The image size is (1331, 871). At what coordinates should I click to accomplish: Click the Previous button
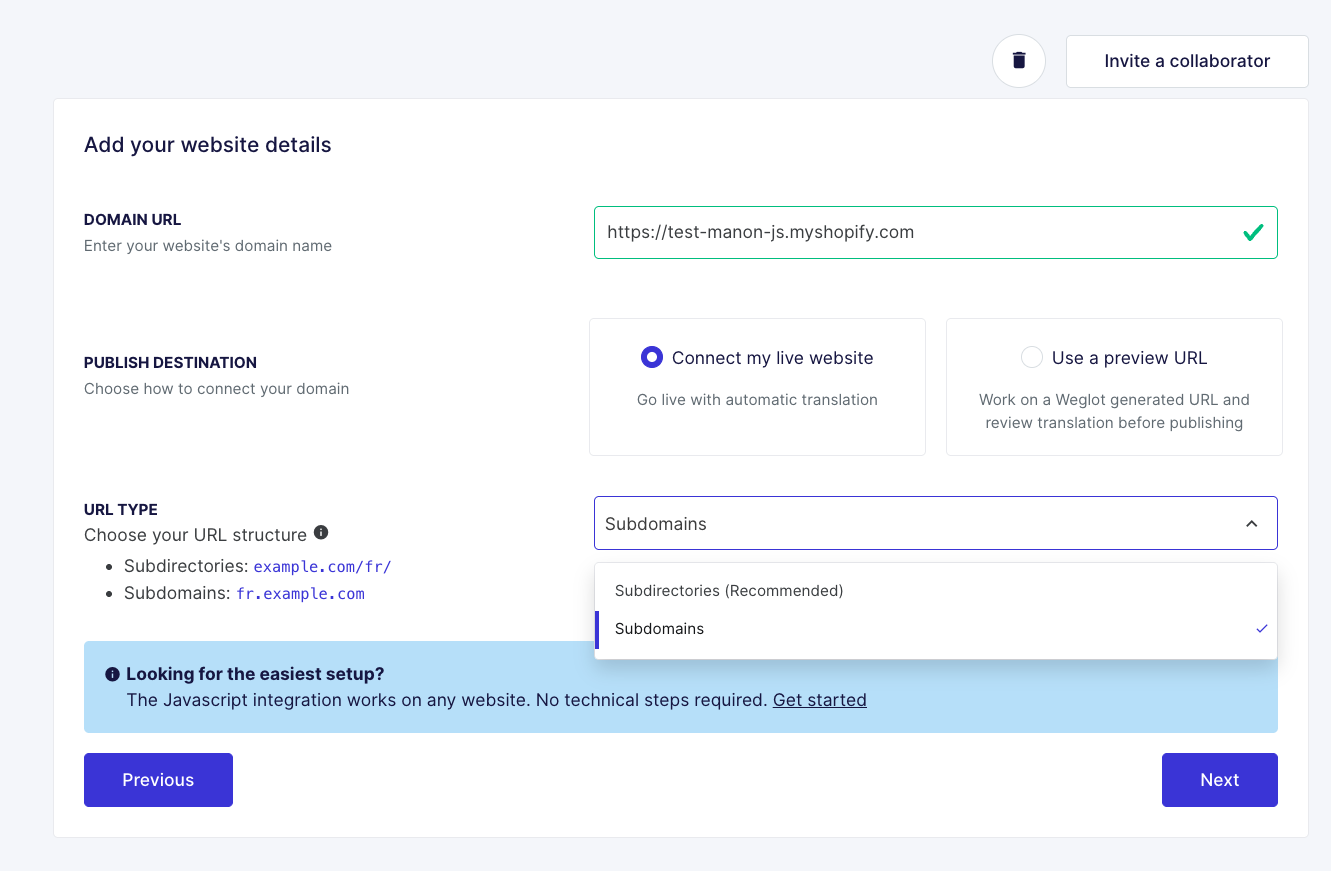click(x=158, y=780)
